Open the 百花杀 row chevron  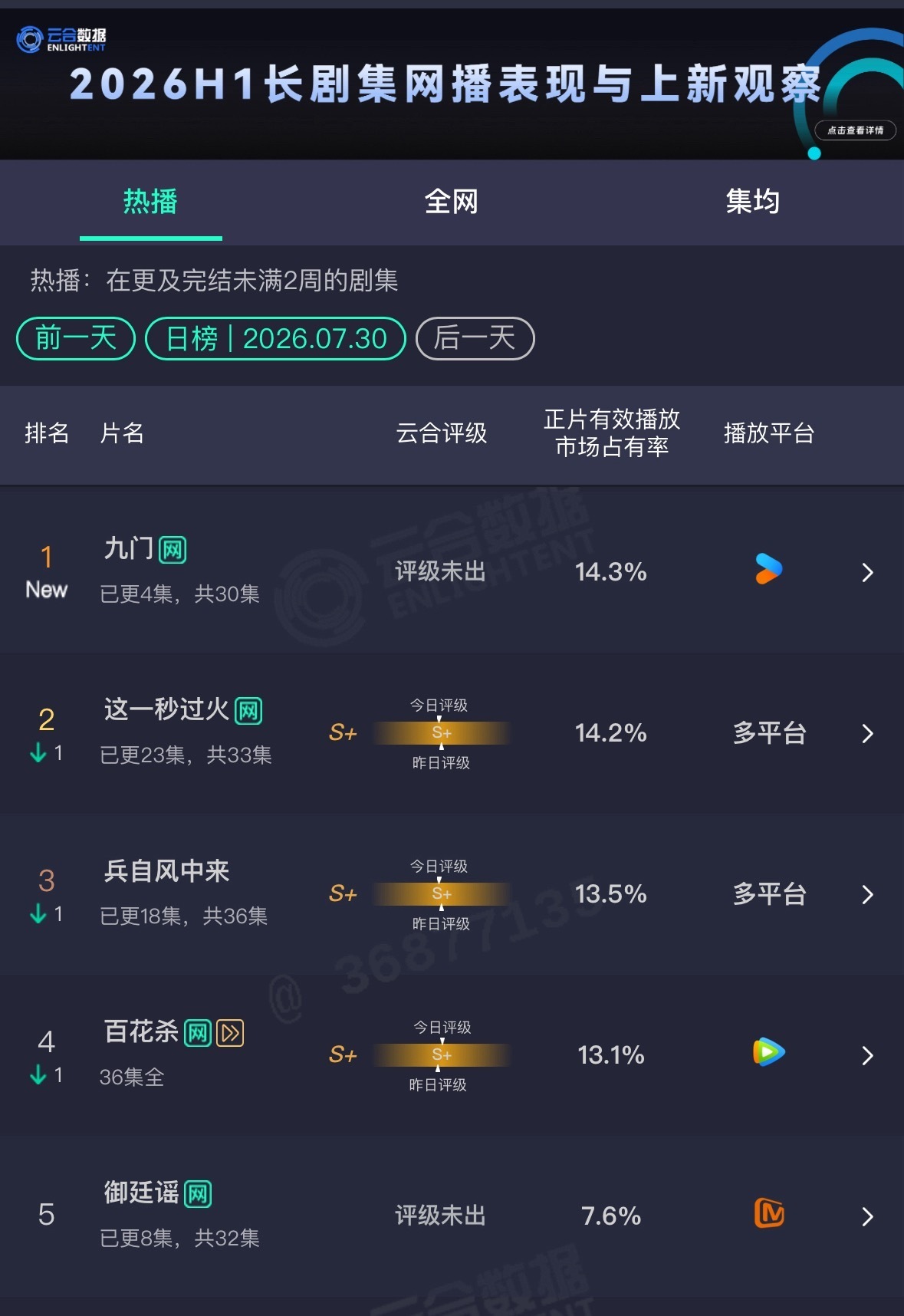[x=867, y=1055]
